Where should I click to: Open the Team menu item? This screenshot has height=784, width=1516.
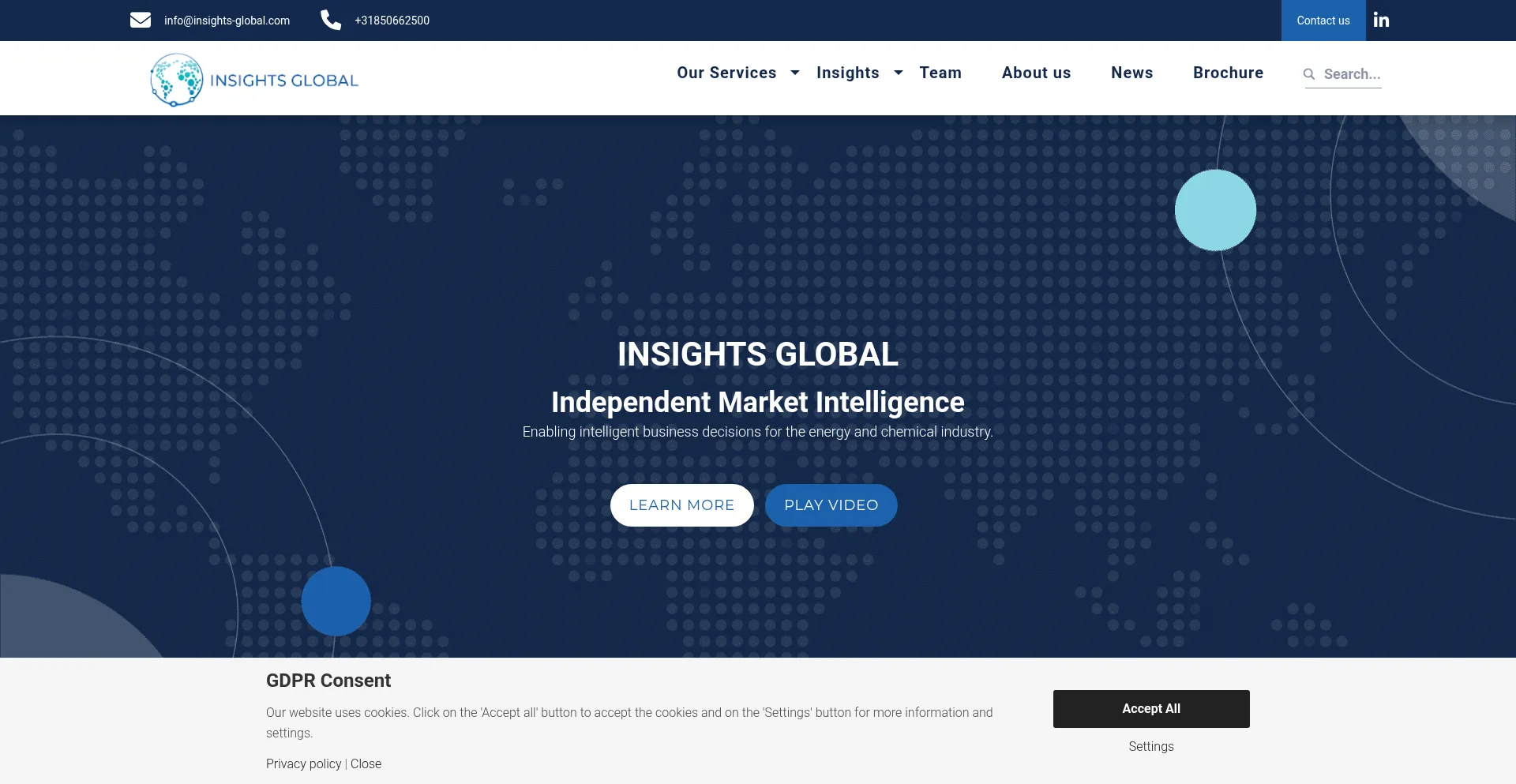tap(940, 73)
